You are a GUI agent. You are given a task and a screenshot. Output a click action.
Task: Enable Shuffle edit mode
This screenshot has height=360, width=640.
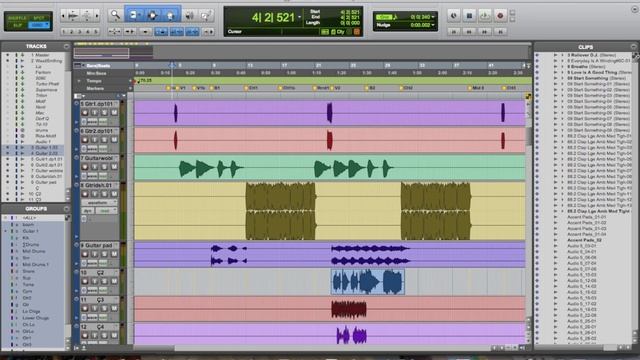click(16, 18)
